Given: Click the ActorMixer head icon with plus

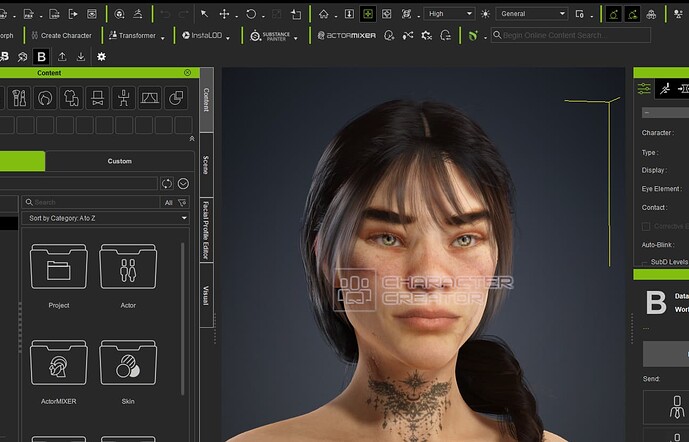Looking at the screenshot, I should pyautogui.click(x=389, y=36).
